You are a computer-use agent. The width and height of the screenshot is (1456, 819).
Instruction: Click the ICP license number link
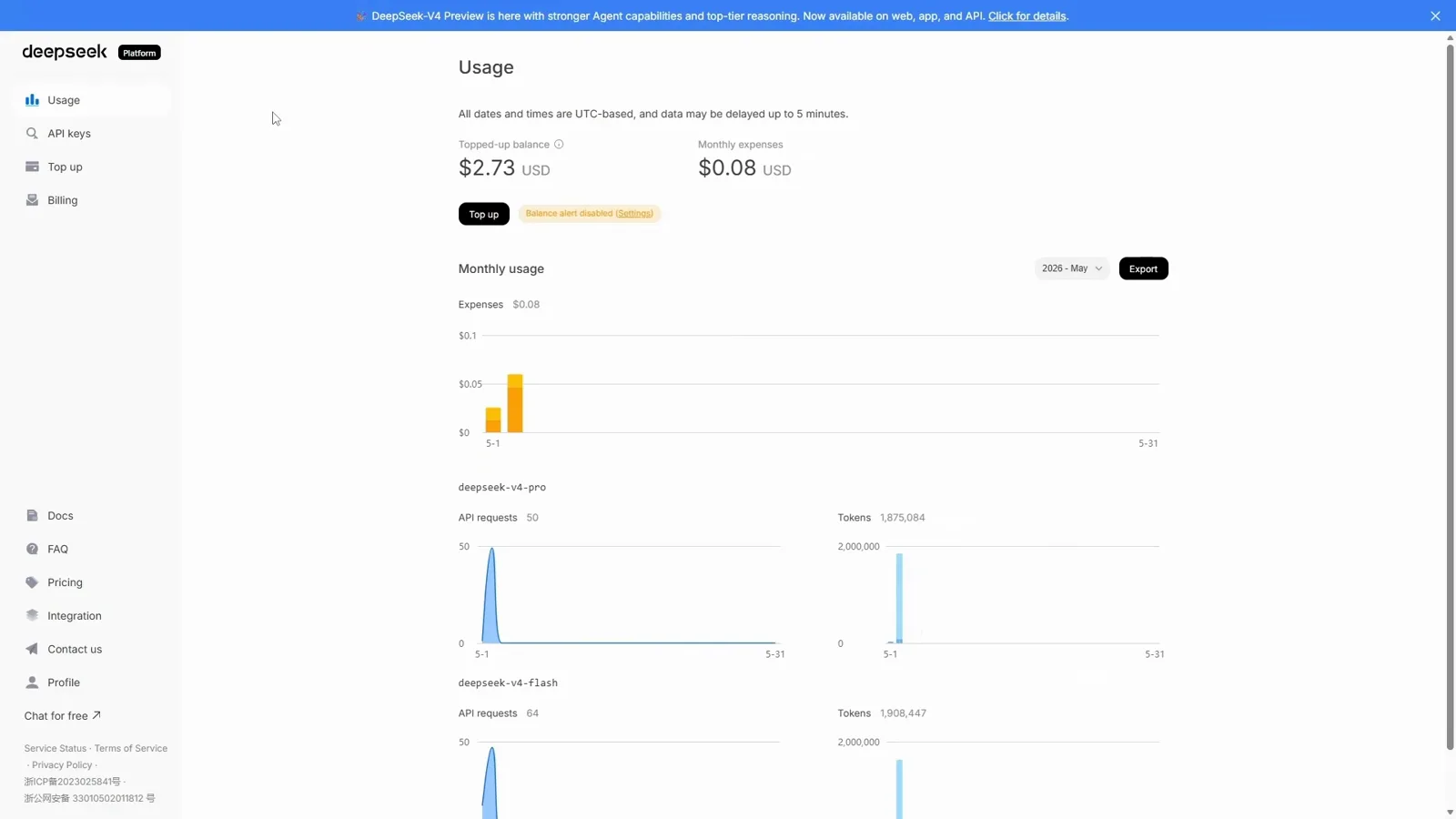72,782
